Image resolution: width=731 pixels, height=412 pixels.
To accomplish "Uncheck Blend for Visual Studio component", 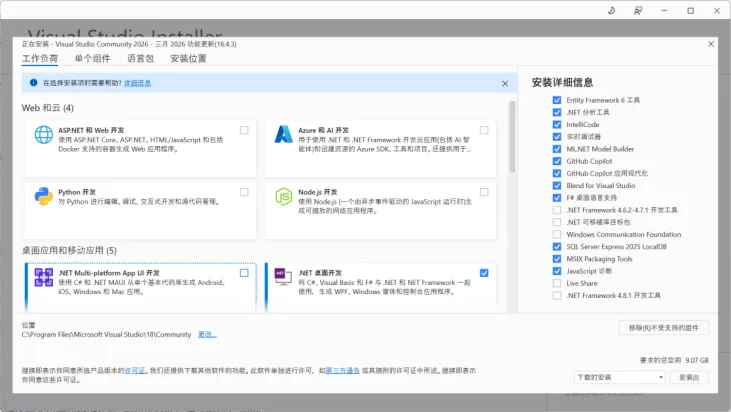I will tap(557, 185).
